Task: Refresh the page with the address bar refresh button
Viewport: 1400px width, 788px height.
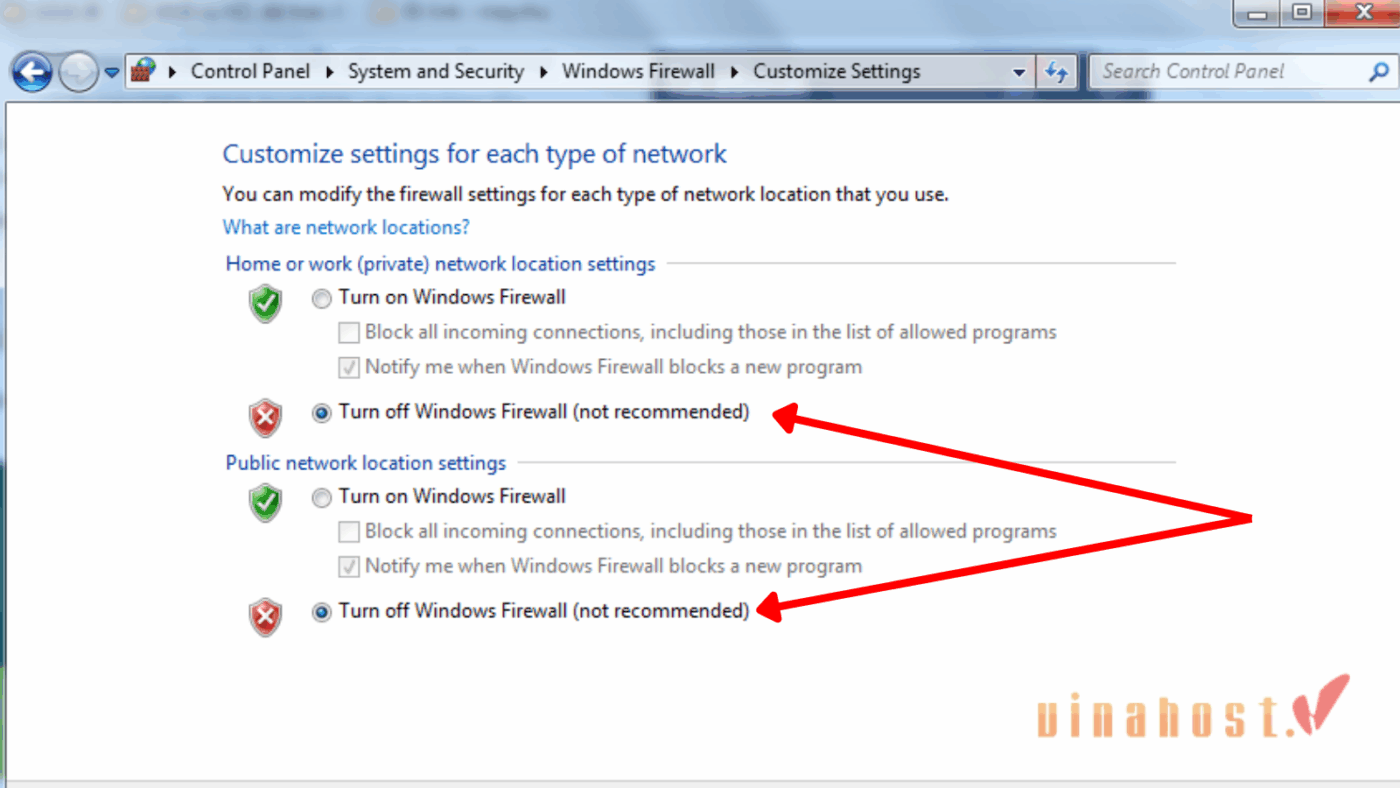Action: tap(1056, 71)
